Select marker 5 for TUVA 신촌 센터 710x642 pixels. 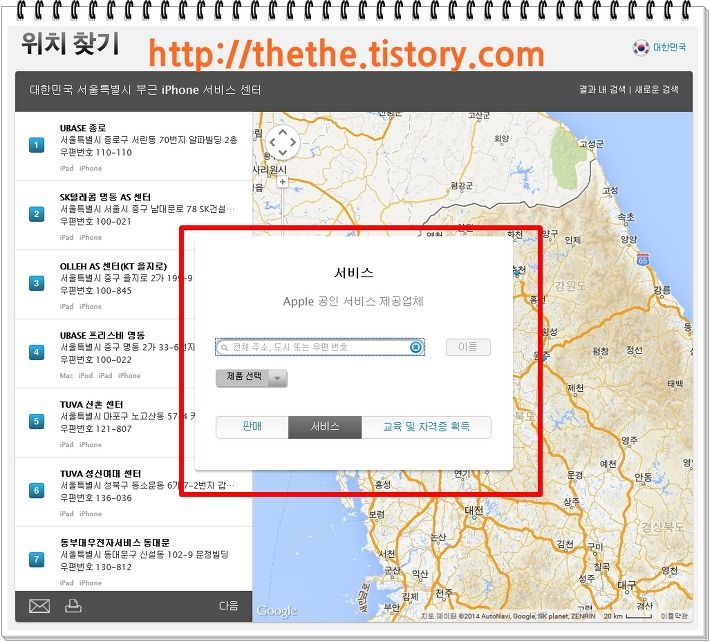coord(37,422)
